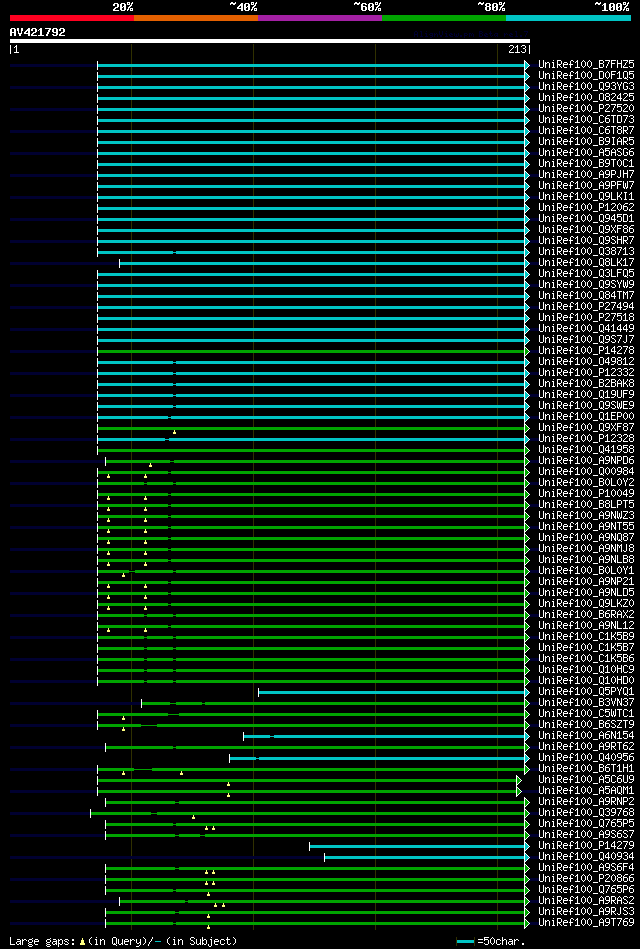Open the UniRef100_Q40934 label
The height and width of the screenshot is (949, 640).
point(586,856)
